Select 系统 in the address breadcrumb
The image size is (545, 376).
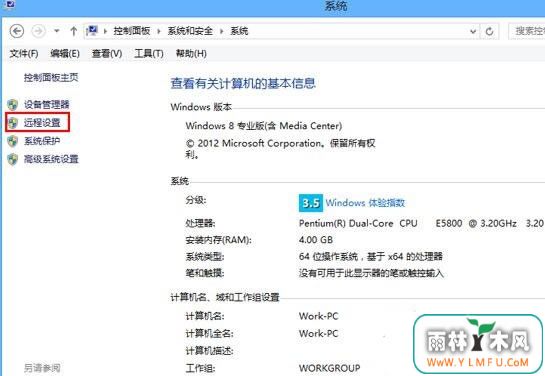[239, 31]
